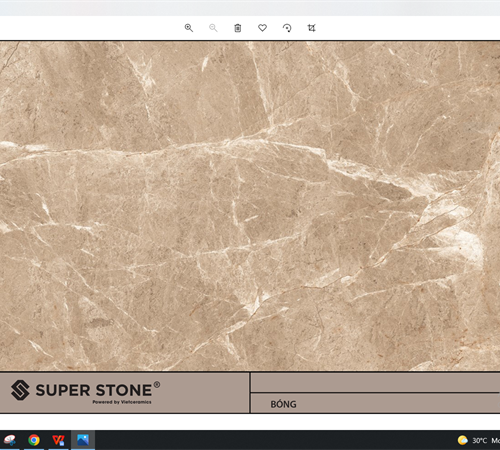The height and width of the screenshot is (450, 500).
Task: Open the crop and edit tool
Action: coord(311,28)
